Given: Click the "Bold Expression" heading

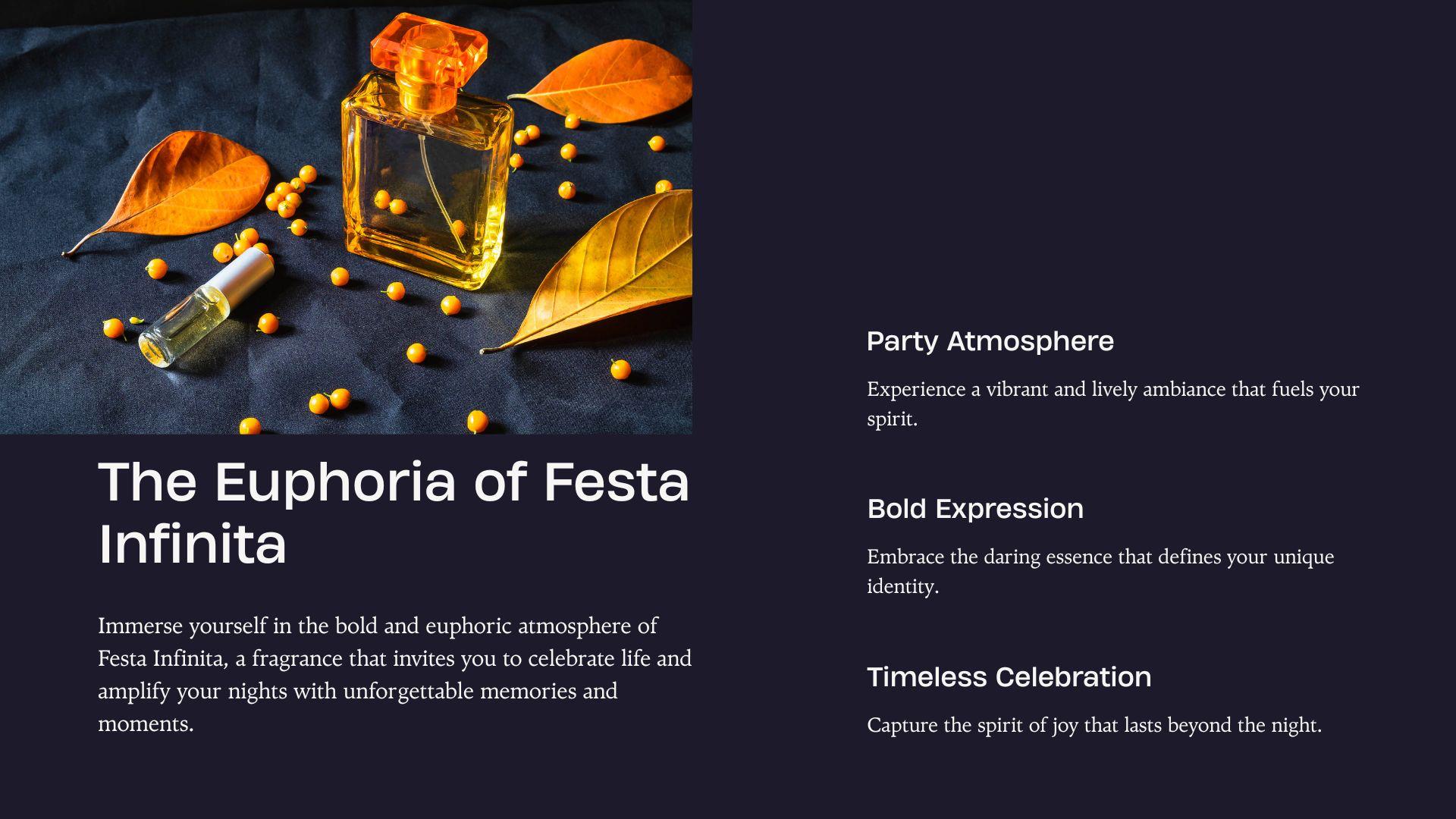Looking at the screenshot, I should click(x=975, y=509).
